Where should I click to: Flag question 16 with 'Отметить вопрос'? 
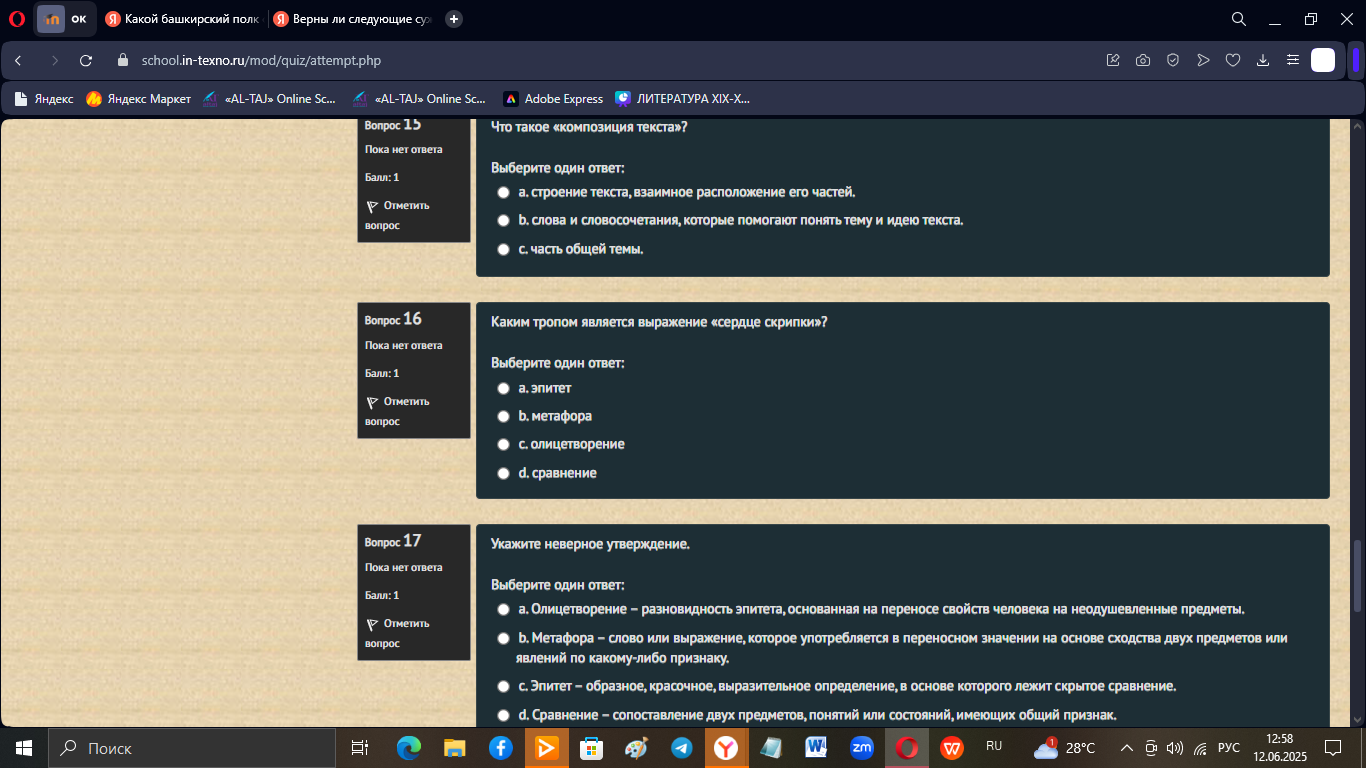pyautogui.click(x=397, y=411)
